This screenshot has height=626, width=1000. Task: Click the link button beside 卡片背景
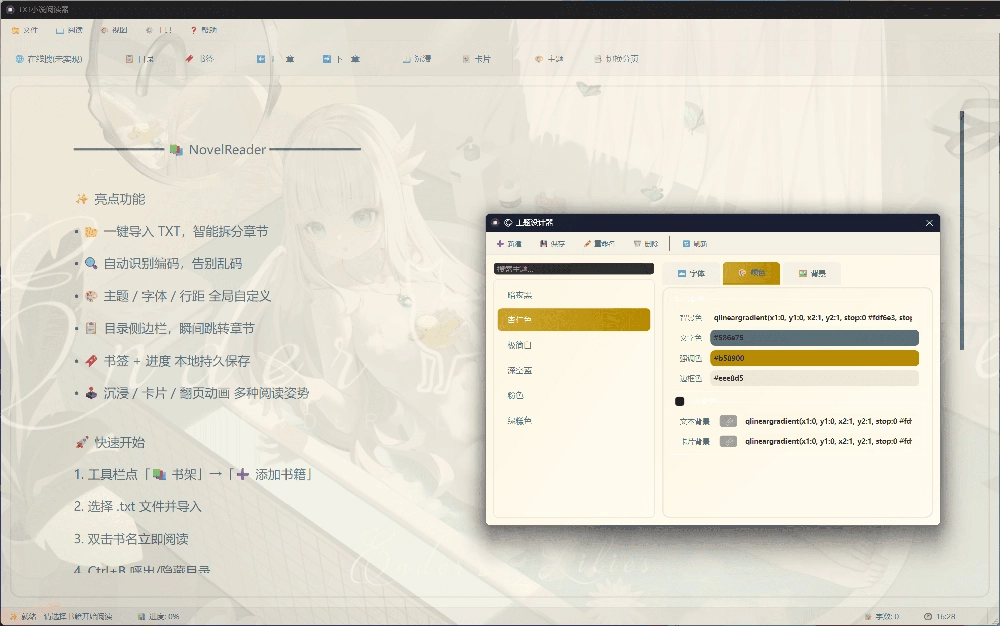tap(728, 441)
